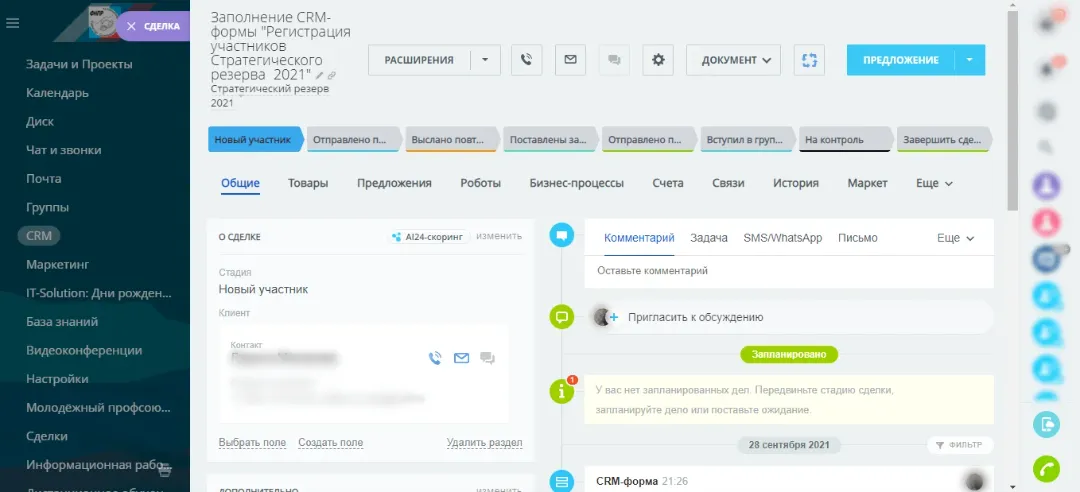
Task: Open Календарь in sidebar
Action: [x=57, y=93]
